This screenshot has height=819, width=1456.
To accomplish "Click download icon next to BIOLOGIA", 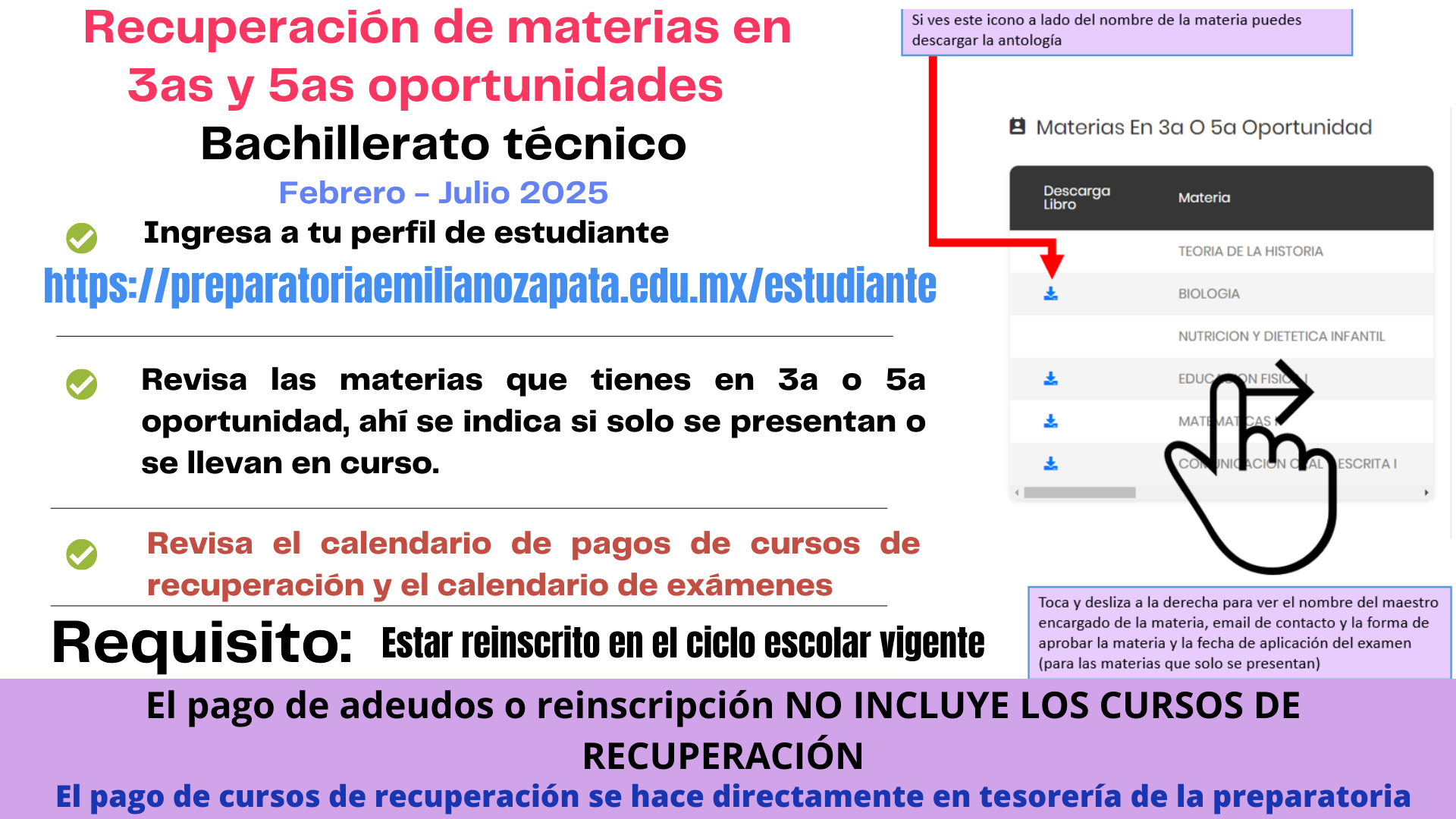I will pos(1050,293).
